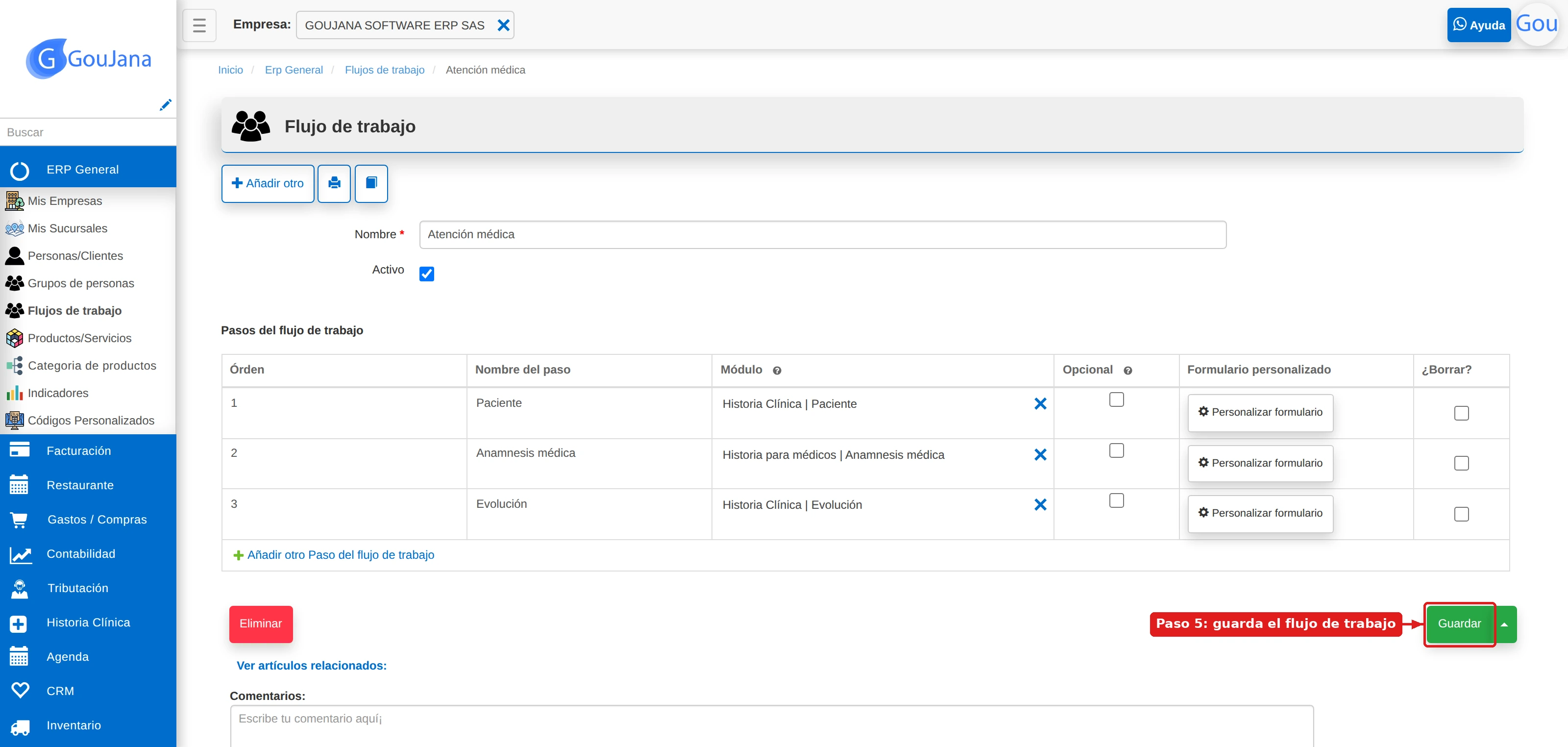Image resolution: width=1568 pixels, height=747 pixels.
Task: Open Productos/Servicios
Action: (88, 338)
